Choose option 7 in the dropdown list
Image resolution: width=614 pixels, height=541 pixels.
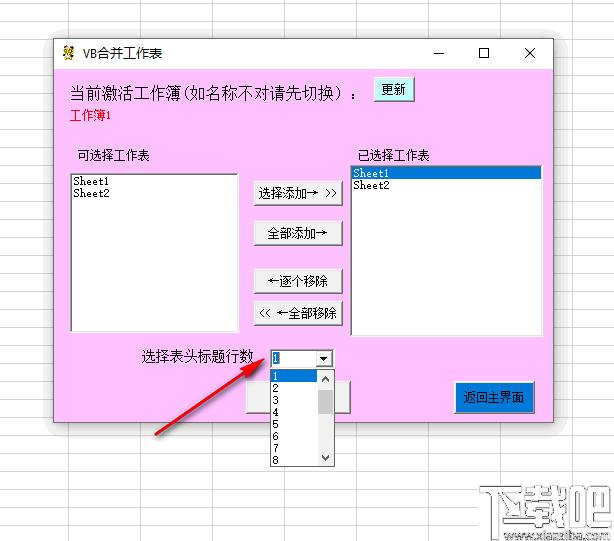pos(294,448)
